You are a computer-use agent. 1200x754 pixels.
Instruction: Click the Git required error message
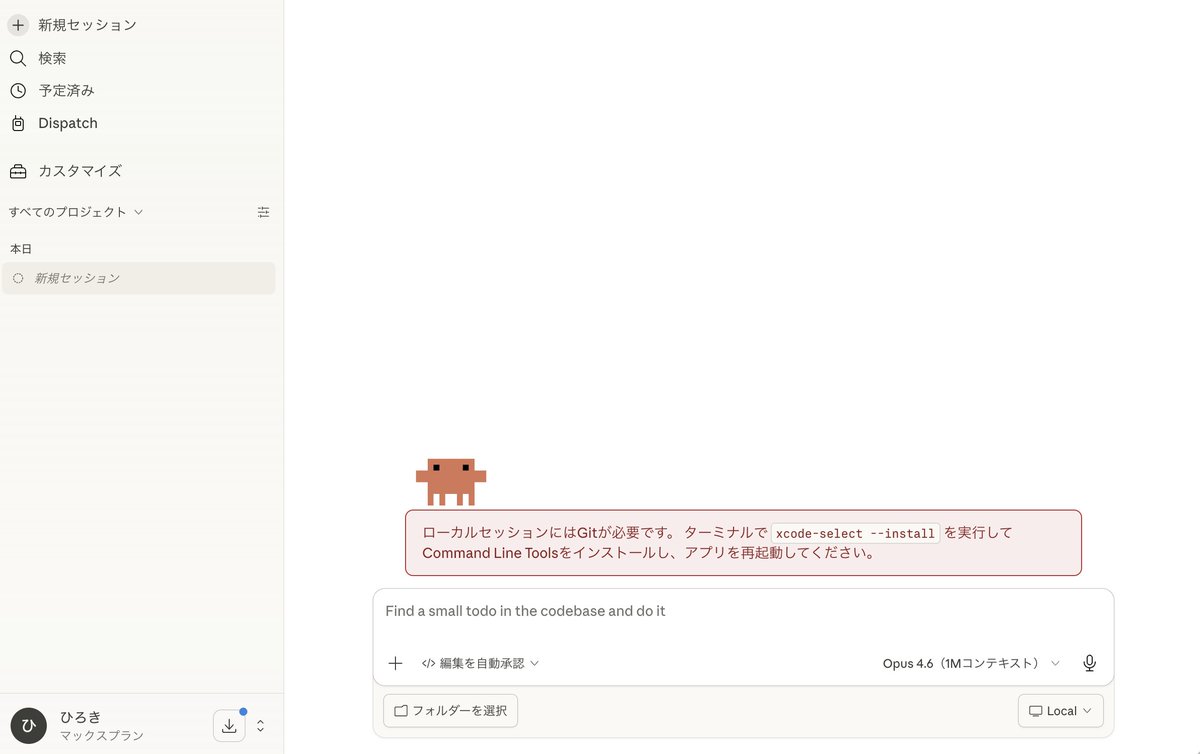click(x=743, y=543)
